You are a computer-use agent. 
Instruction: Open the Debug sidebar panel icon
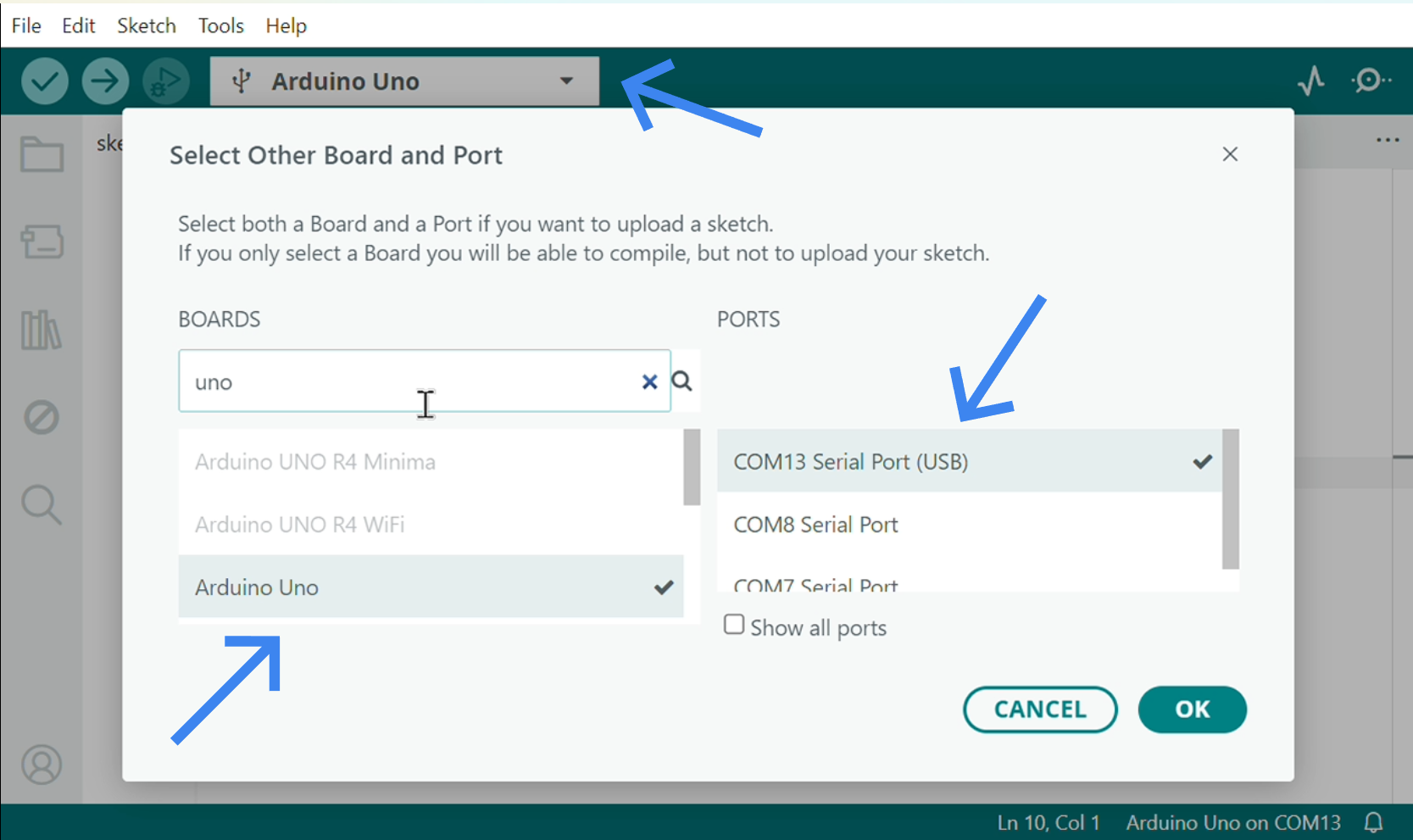[x=42, y=417]
